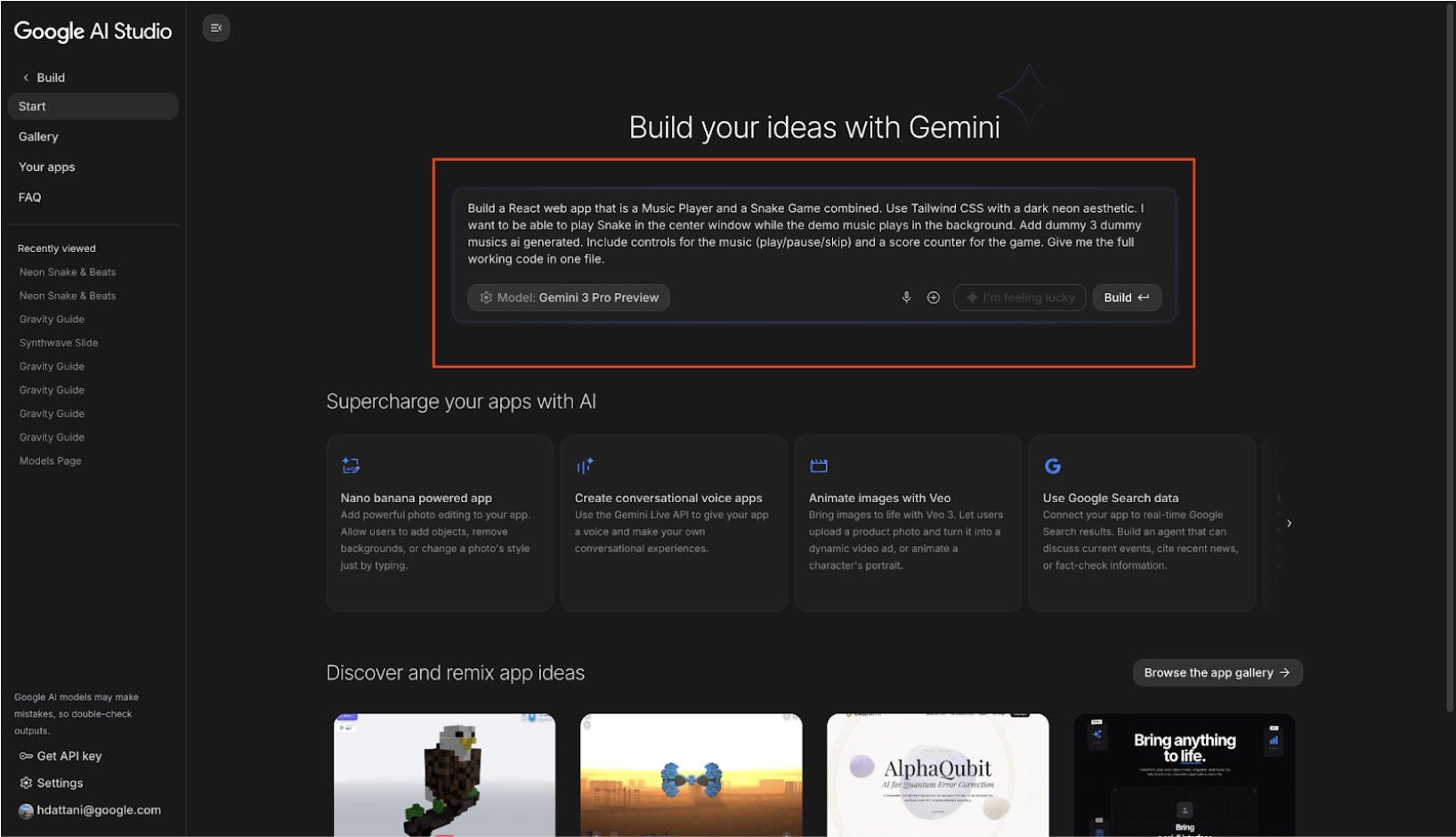Open the FAQ sidebar item
Viewport: 1456px width, 837px height.
click(30, 197)
